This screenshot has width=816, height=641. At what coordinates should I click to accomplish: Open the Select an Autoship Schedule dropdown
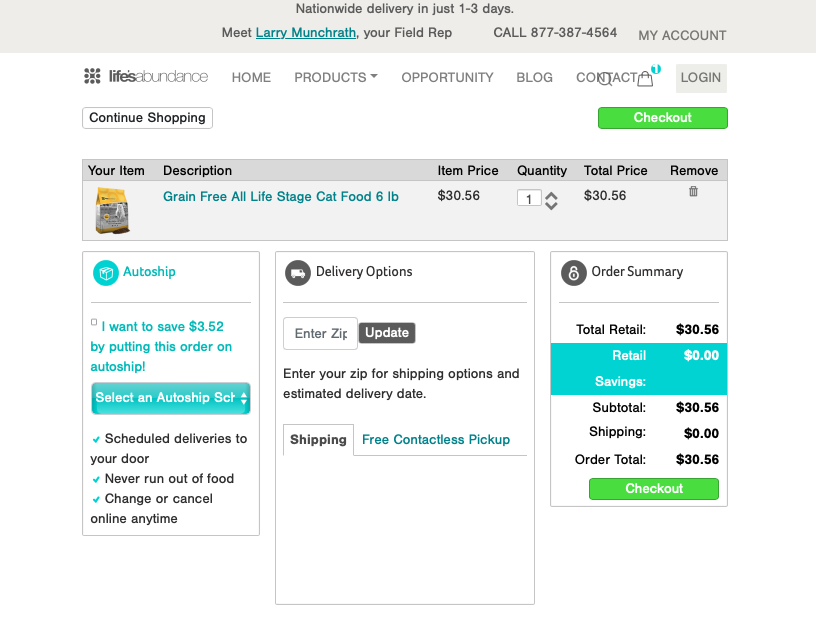point(170,398)
